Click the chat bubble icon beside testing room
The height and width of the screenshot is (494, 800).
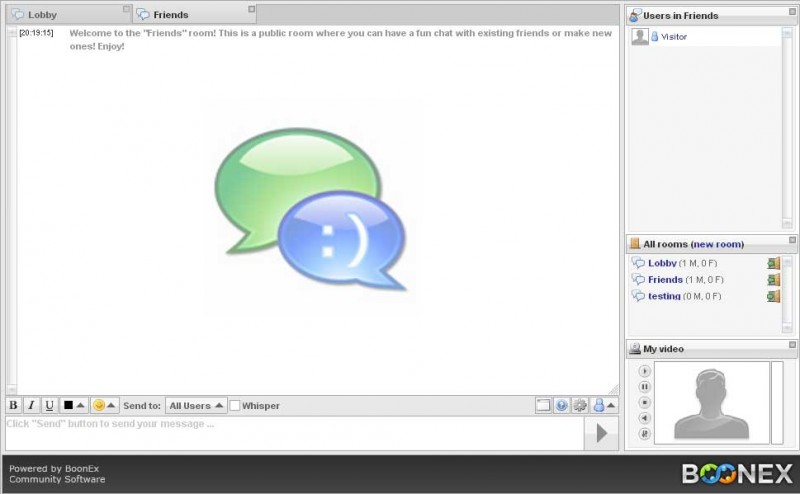tap(638, 295)
